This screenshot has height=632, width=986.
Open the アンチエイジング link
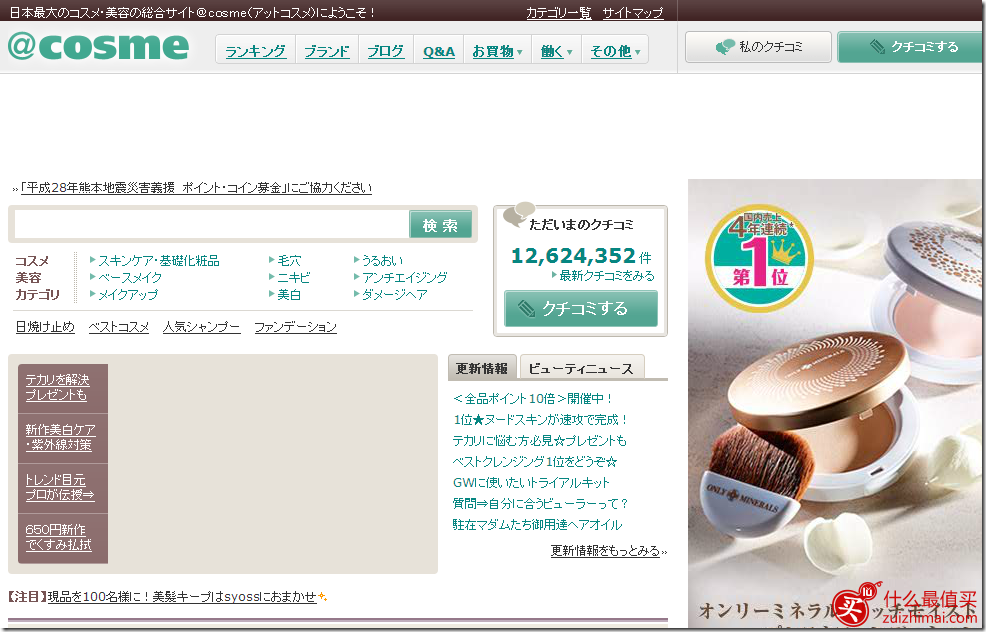404,277
